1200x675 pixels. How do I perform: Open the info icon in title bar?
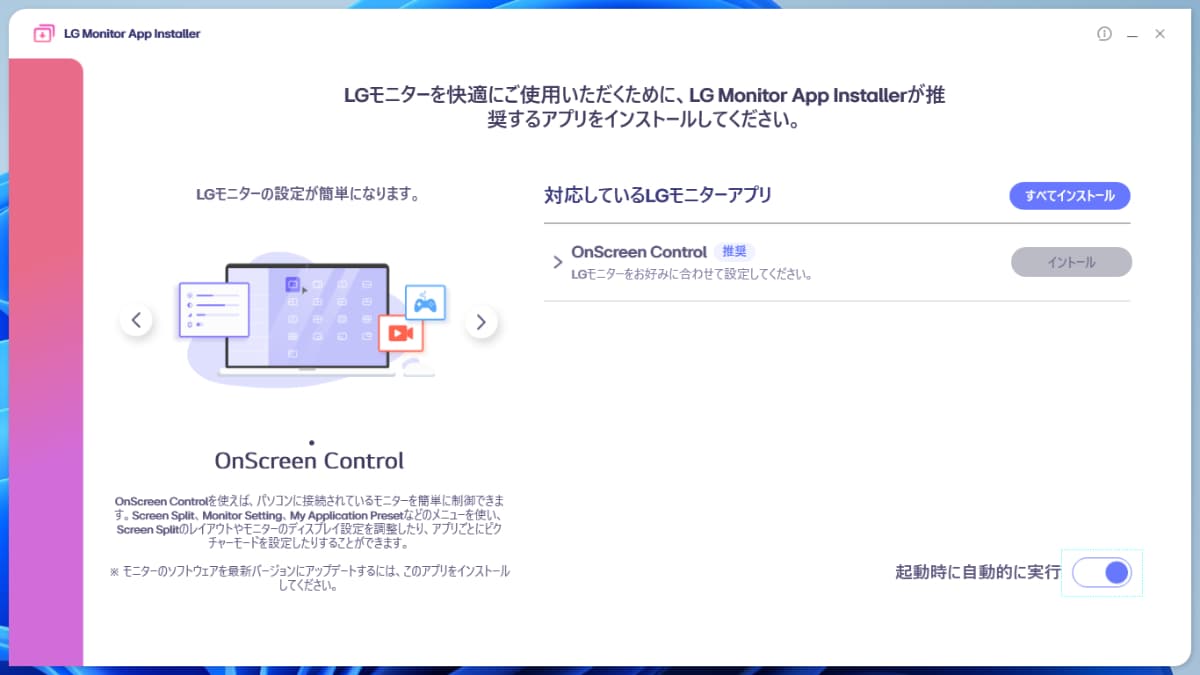click(1104, 34)
